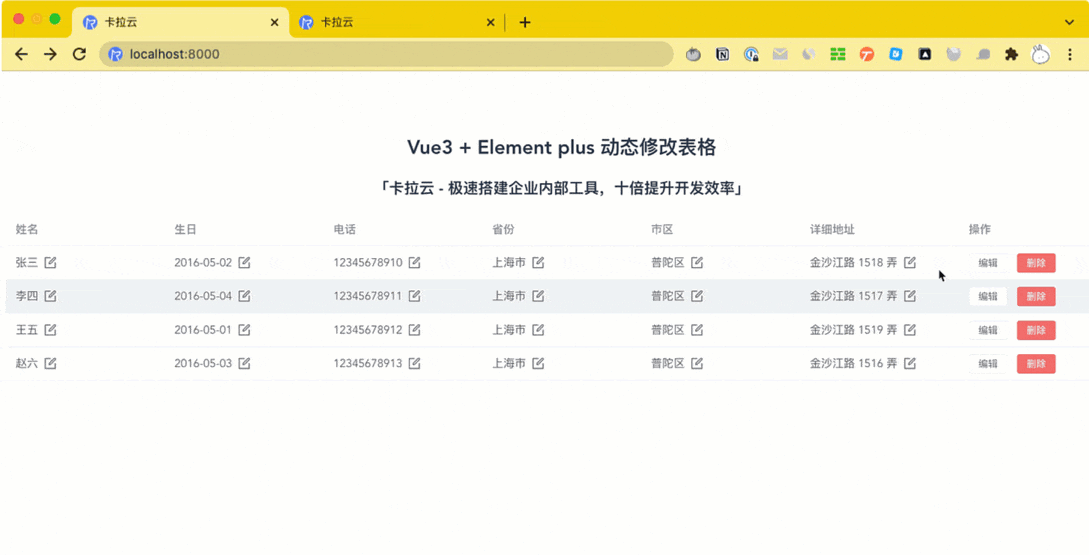Close the first 卡拉云 tab
This screenshot has height=555, width=1089.
point(274,22)
